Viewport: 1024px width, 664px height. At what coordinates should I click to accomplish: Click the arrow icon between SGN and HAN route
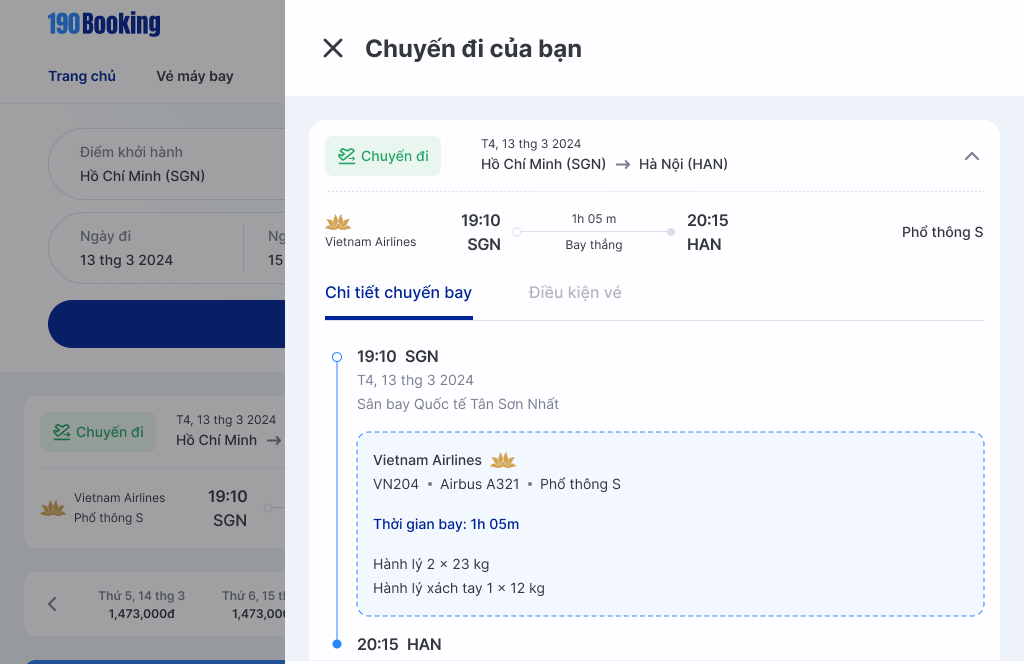623,163
